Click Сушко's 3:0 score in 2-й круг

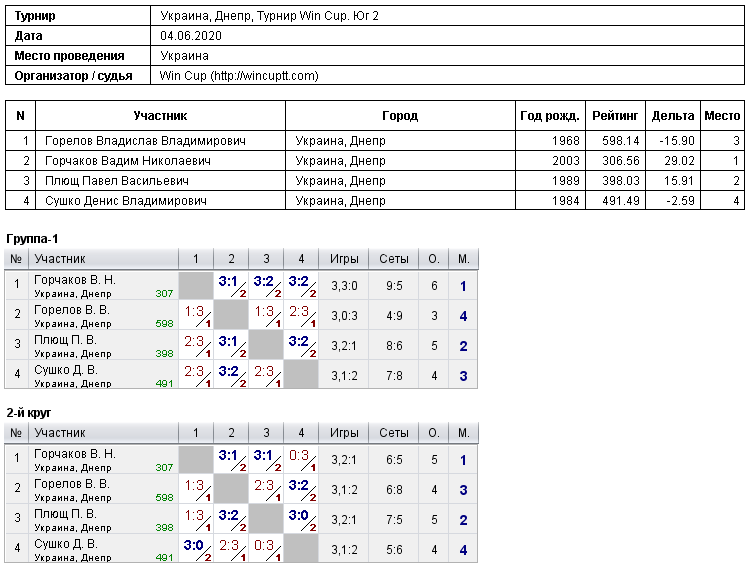click(196, 549)
